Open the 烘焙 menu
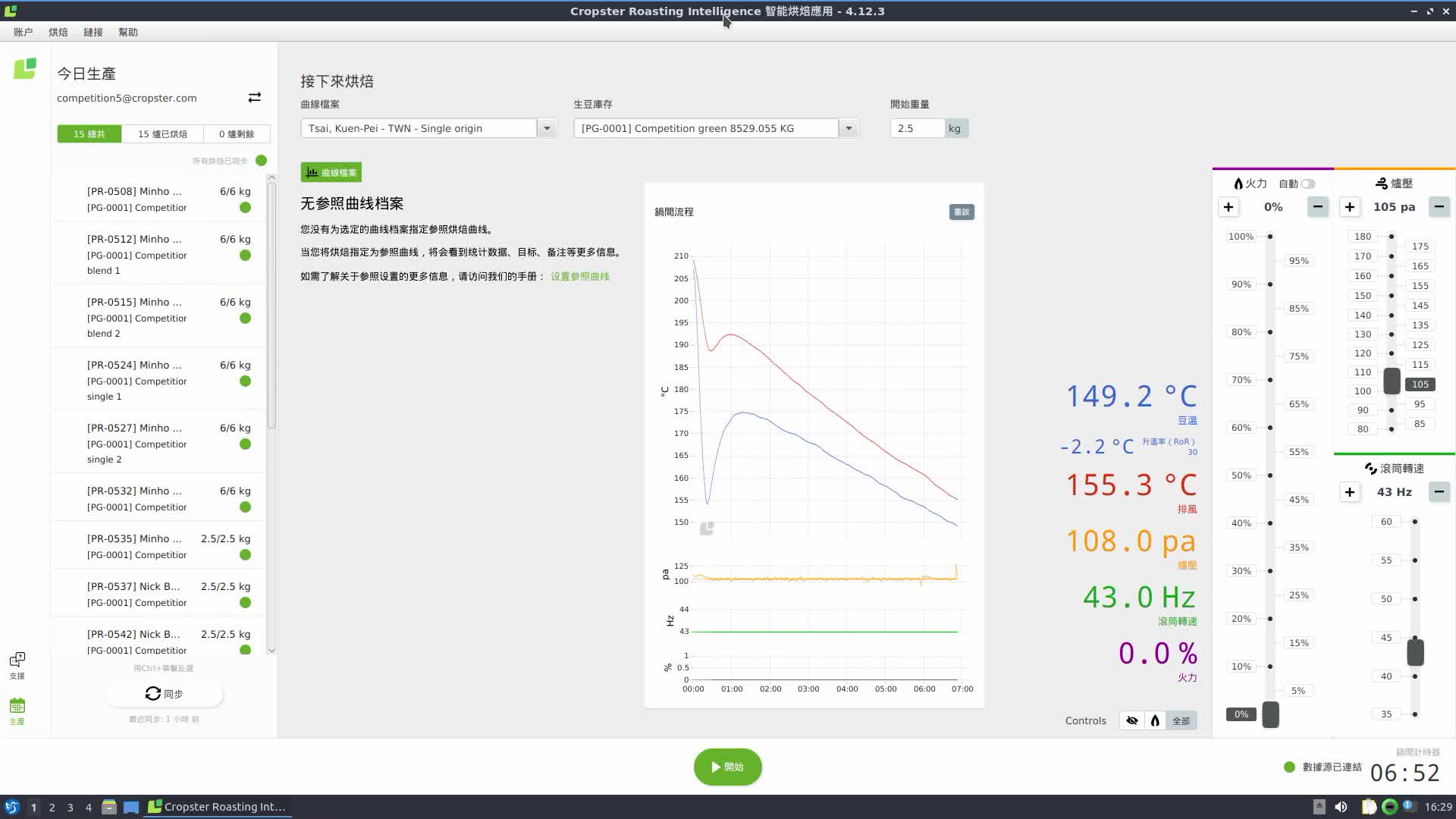This screenshot has width=1456, height=819. tap(58, 32)
